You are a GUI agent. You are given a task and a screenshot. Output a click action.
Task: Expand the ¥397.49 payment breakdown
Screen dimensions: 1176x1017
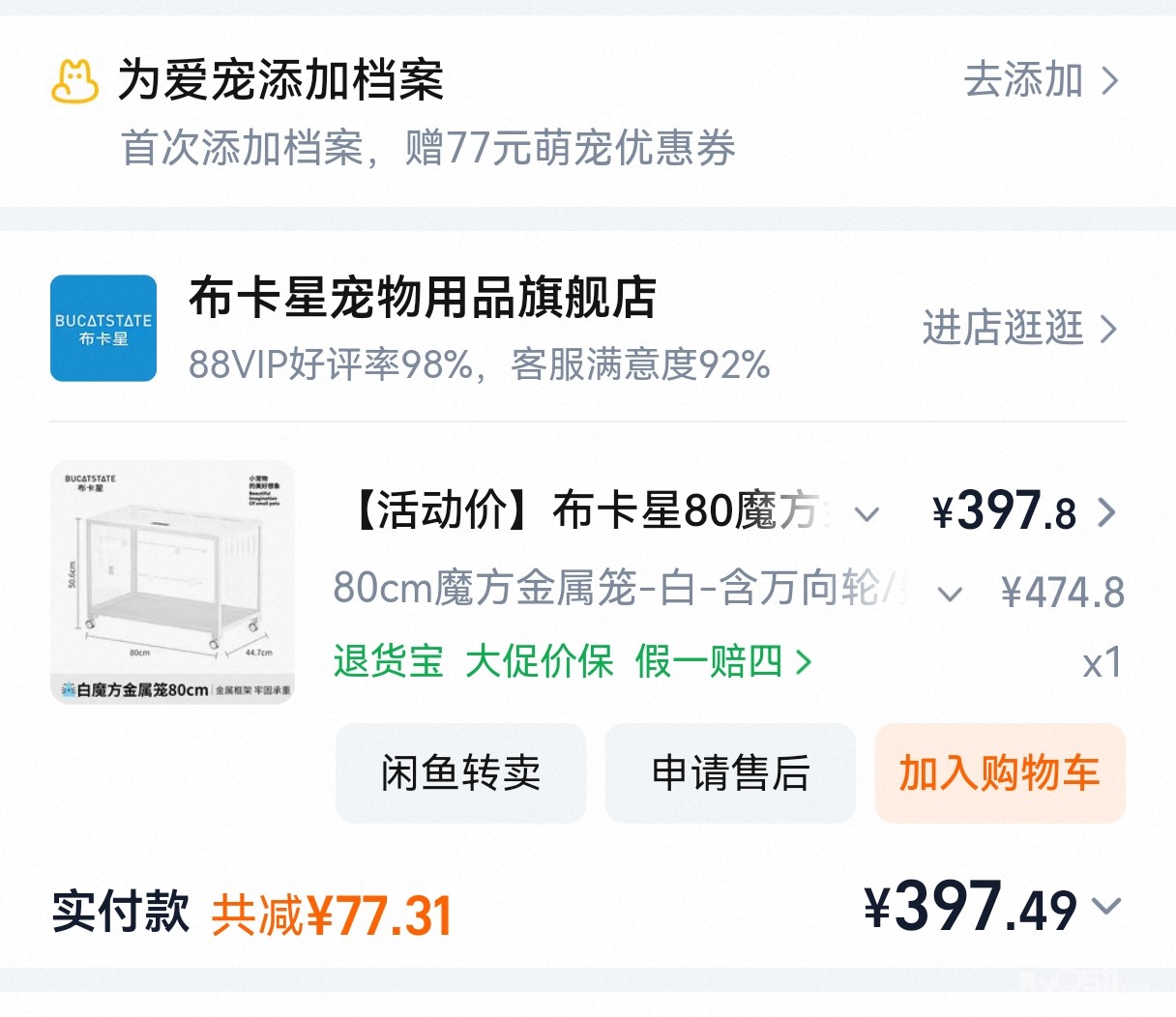pos(1106,907)
